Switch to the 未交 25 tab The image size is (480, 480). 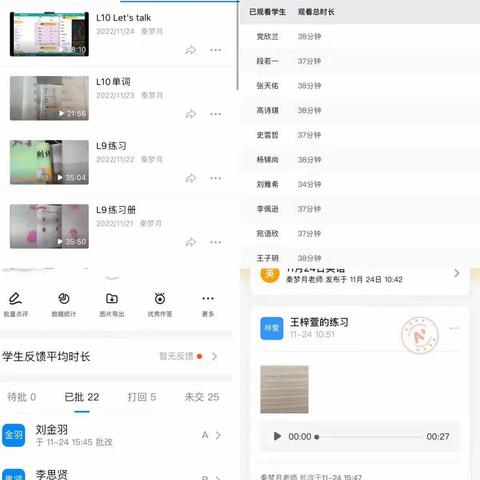202,397
